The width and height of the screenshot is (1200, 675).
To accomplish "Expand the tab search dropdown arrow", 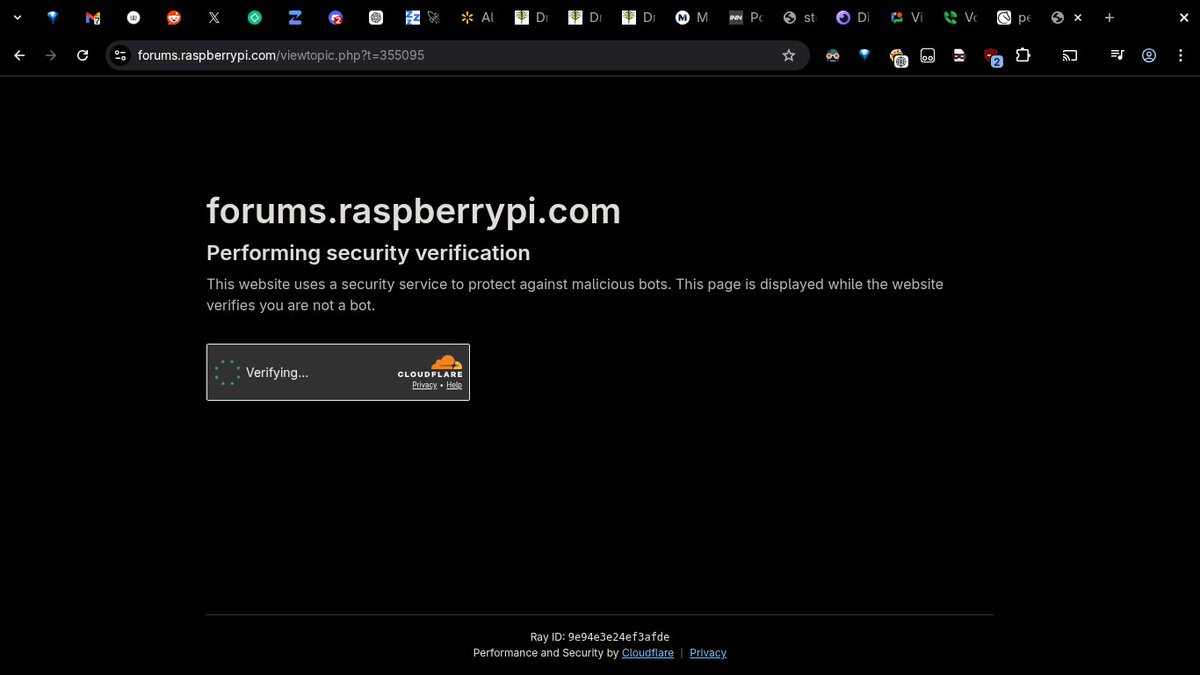I will (x=17, y=18).
